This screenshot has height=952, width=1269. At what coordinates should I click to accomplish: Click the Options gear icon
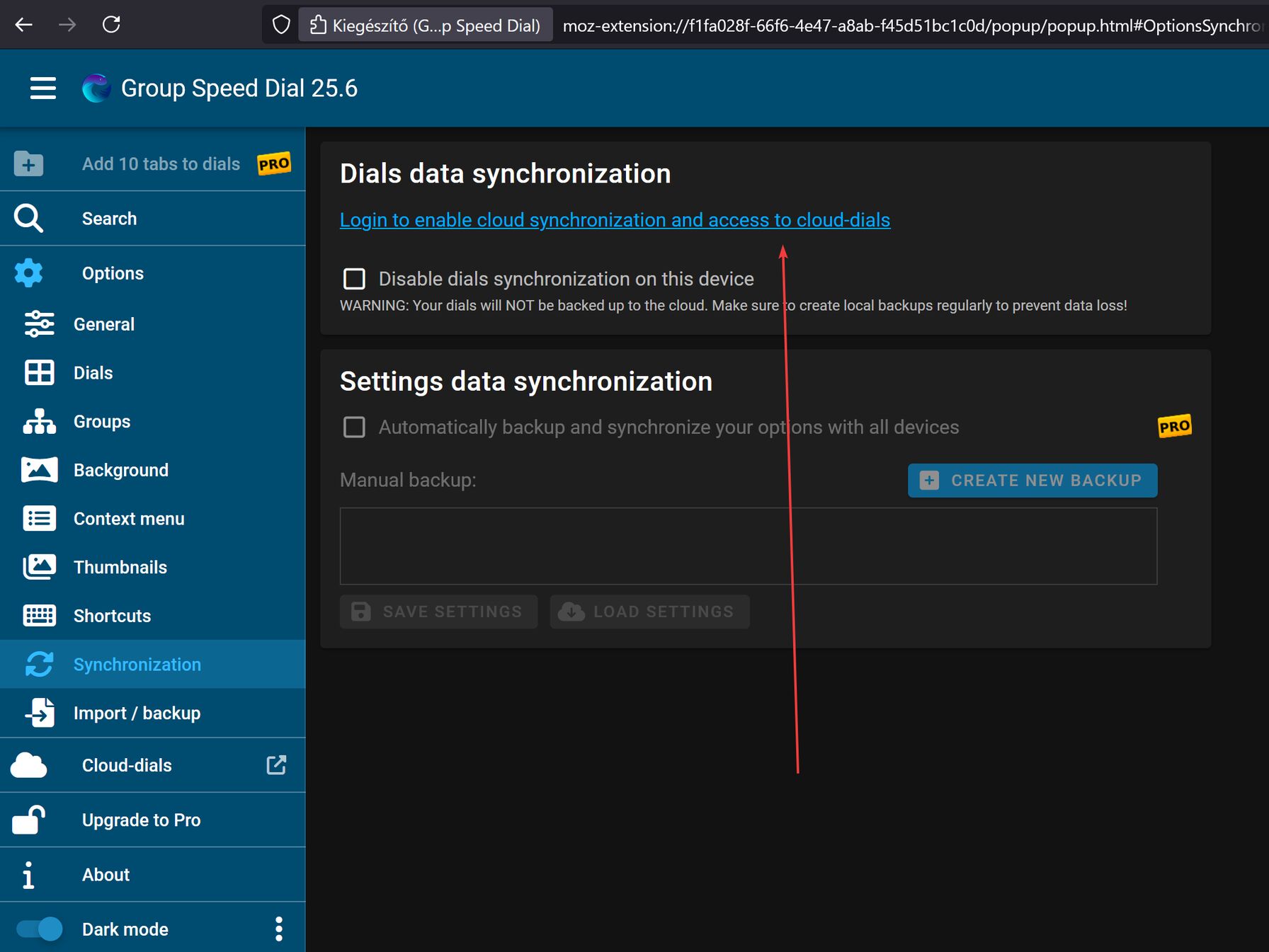(x=28, y=273)
